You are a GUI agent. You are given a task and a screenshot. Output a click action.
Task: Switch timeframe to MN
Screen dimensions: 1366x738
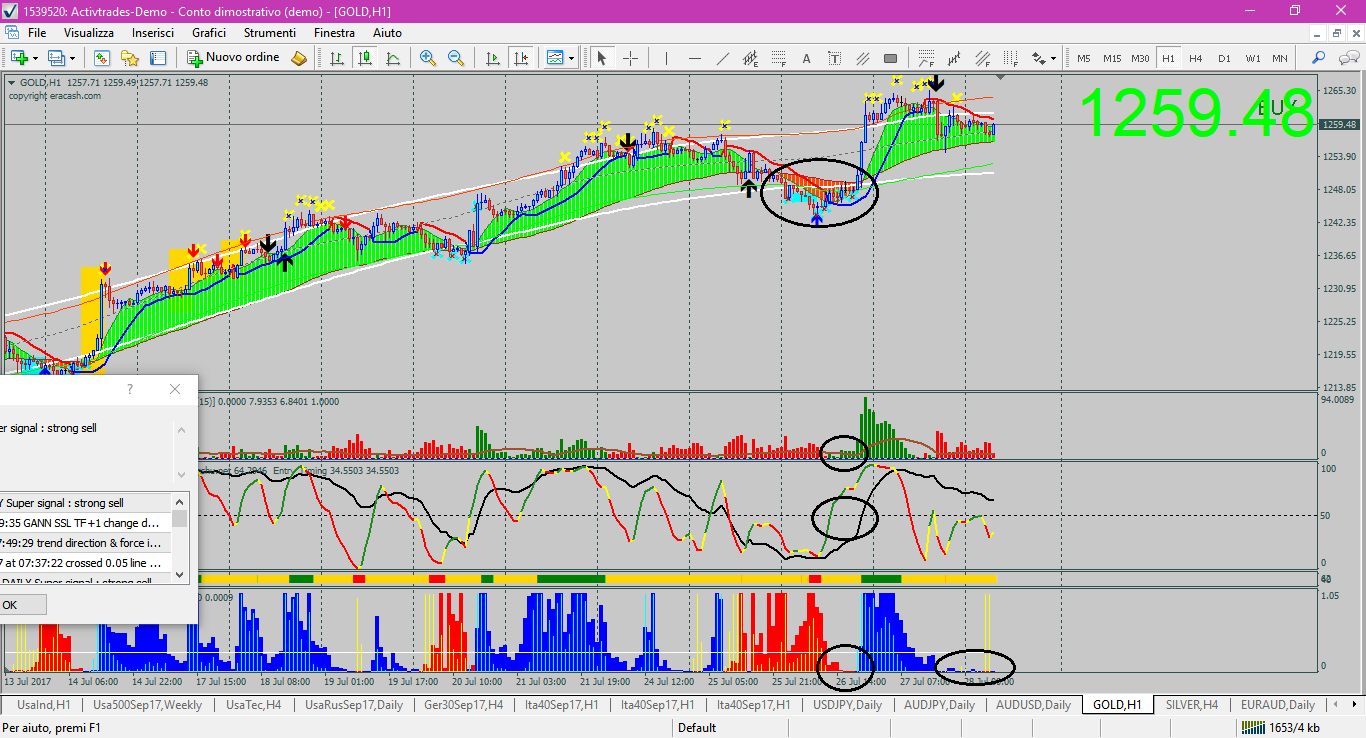pyautogui.click(x=1280, y=58)
